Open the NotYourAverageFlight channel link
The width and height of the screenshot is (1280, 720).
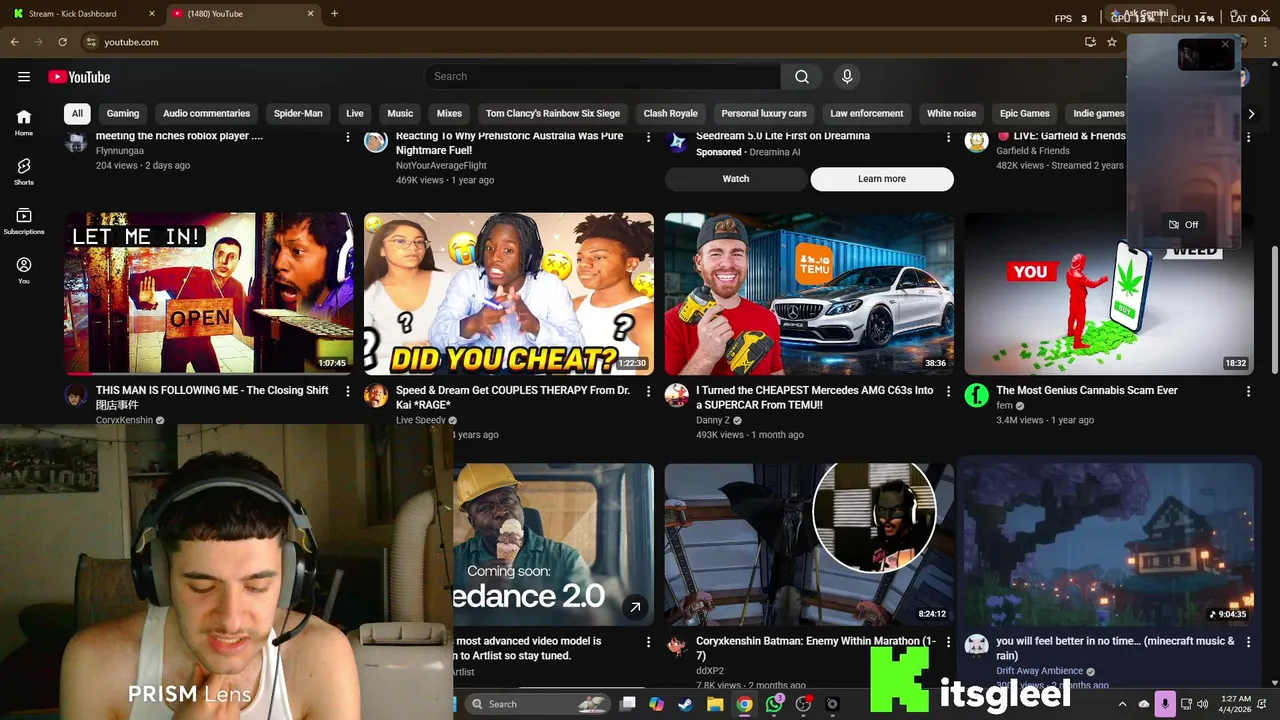tap(441, 165)
